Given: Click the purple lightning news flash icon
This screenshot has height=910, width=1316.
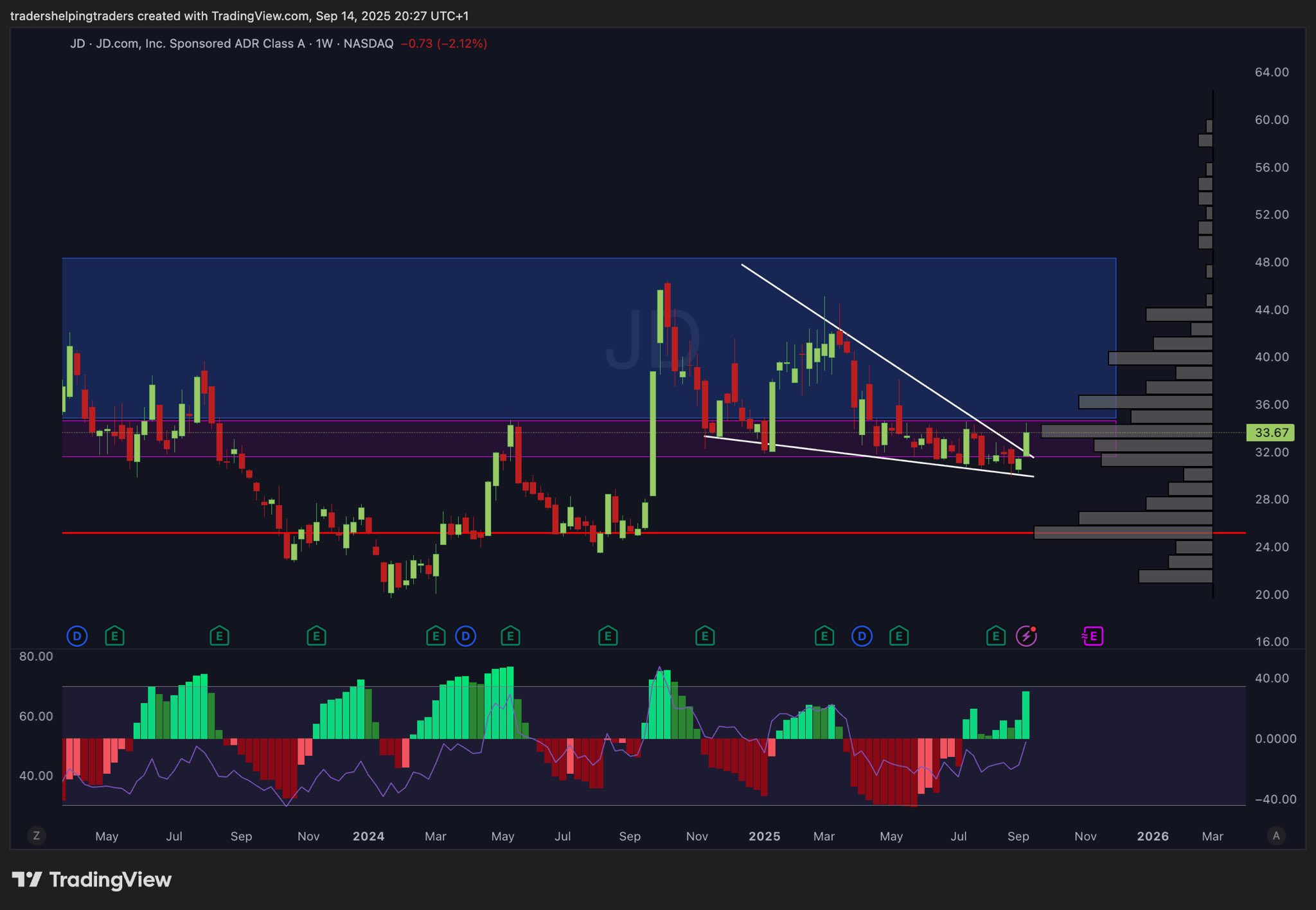Looking at the screenshot, I should (1026, 636).
